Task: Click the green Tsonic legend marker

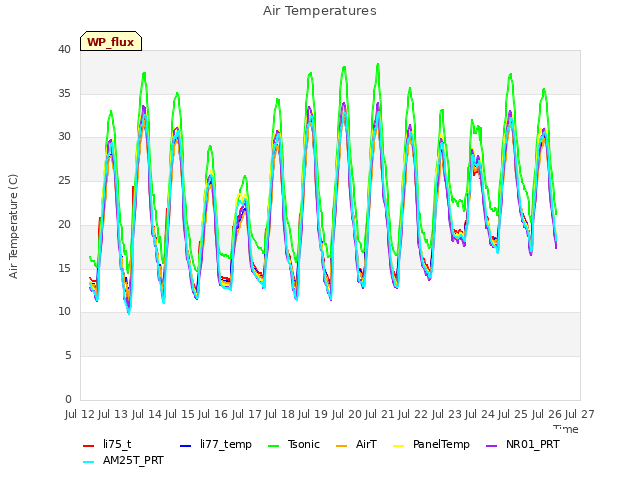Action: coord(274,445)
